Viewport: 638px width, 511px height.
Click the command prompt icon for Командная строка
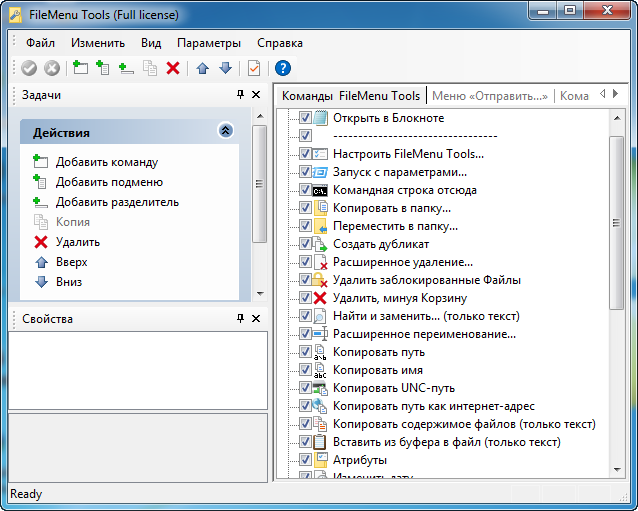[x=320, y=190]
